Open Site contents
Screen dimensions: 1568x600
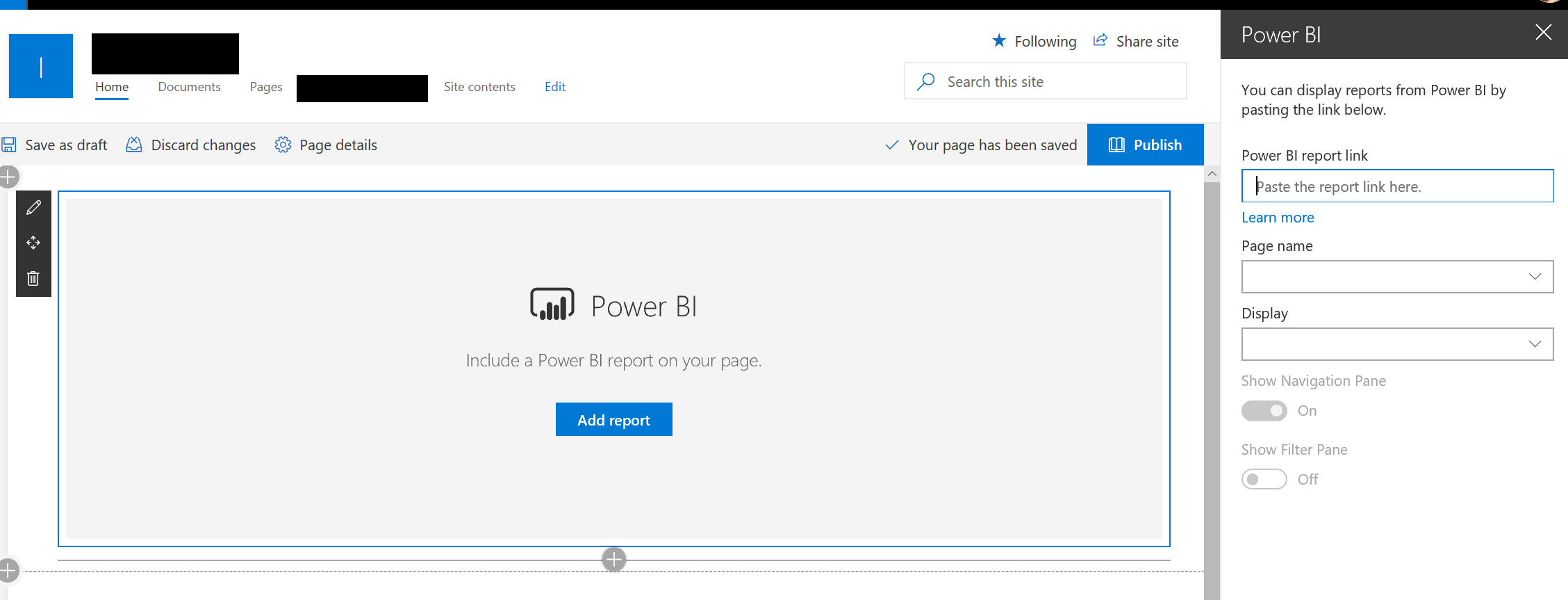point(479,87)
